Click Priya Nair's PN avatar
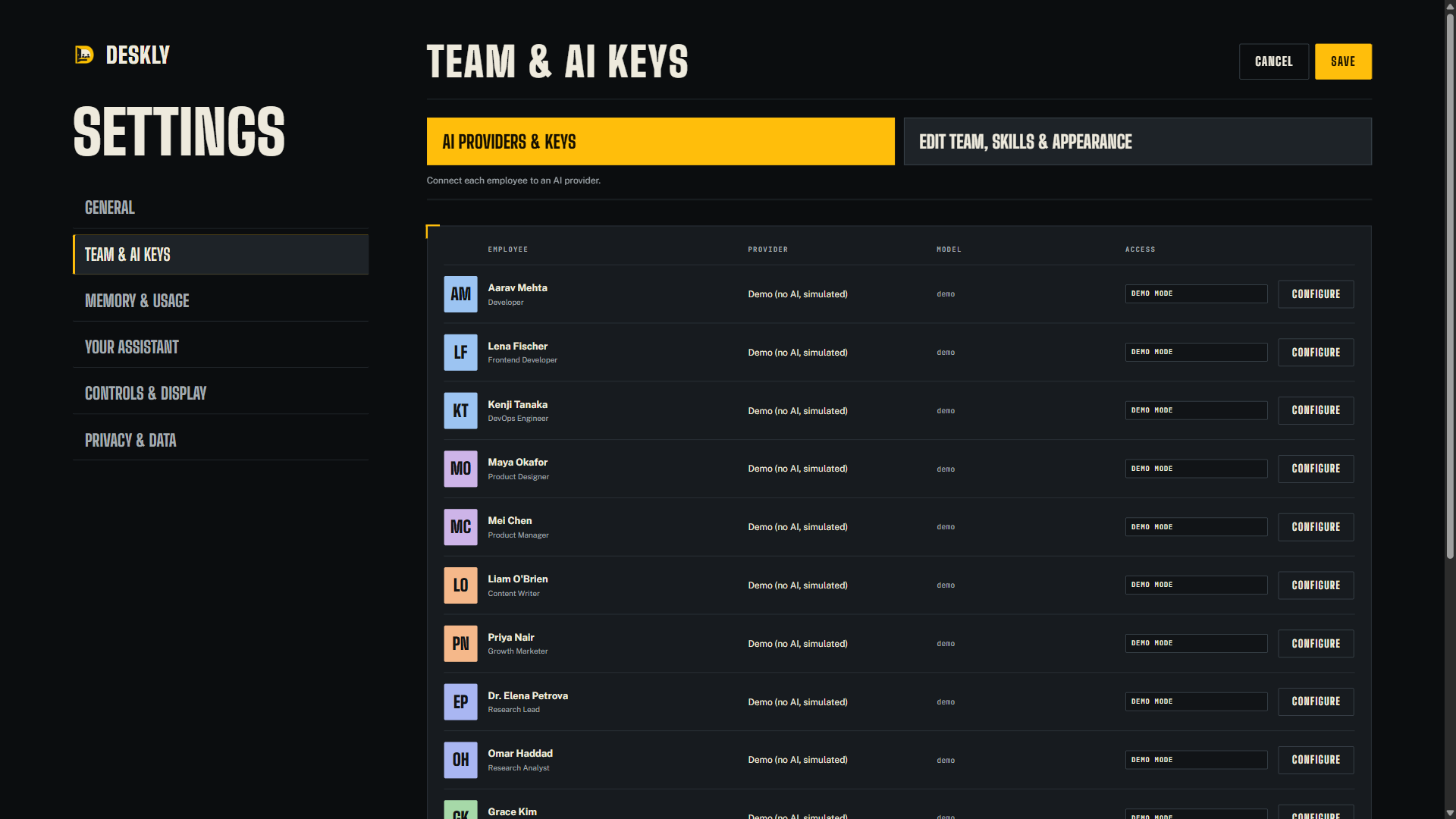This screenshot has height=819, width=1456. pos(460,643)
